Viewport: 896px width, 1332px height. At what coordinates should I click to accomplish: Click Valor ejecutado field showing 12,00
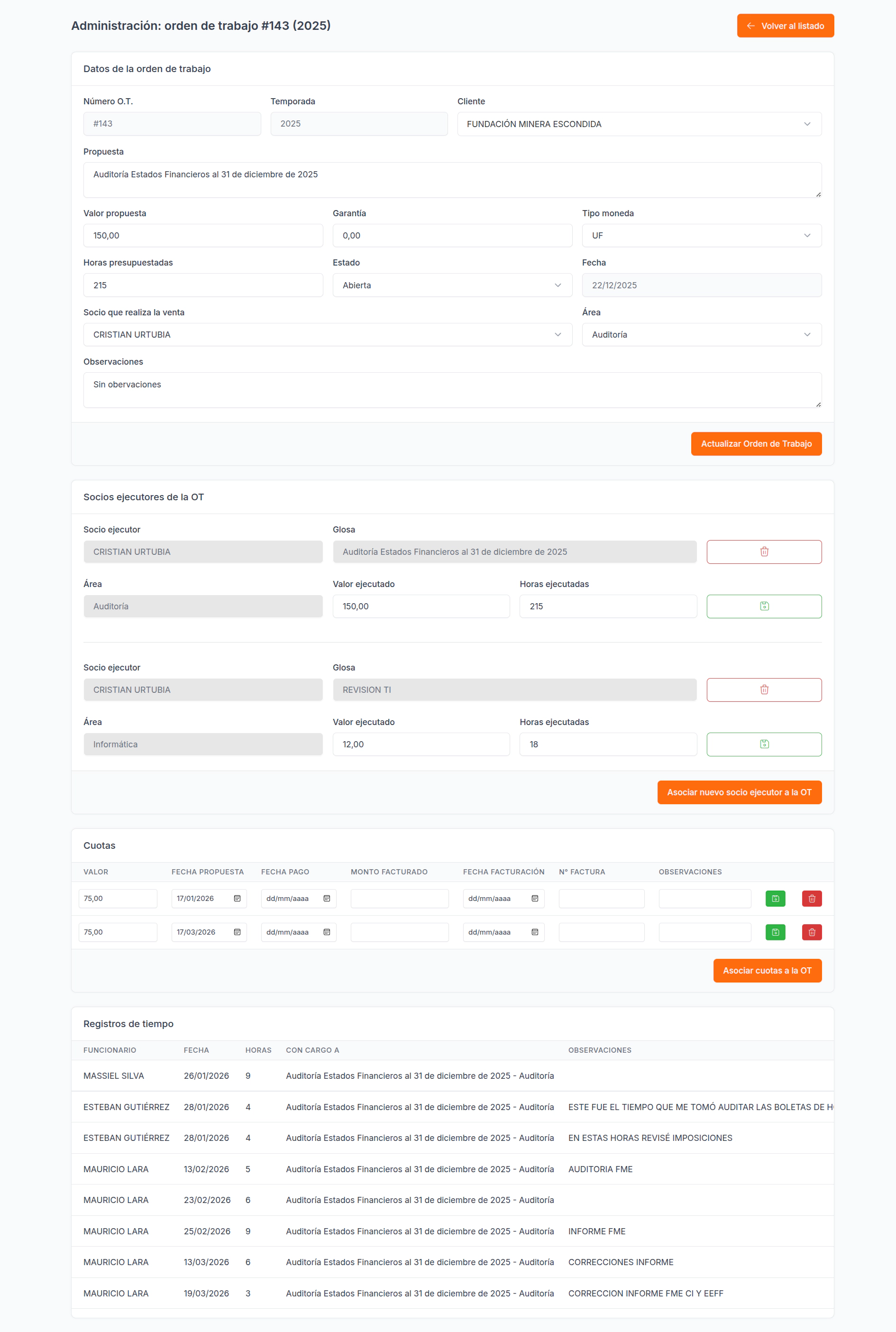pos(421,744)
